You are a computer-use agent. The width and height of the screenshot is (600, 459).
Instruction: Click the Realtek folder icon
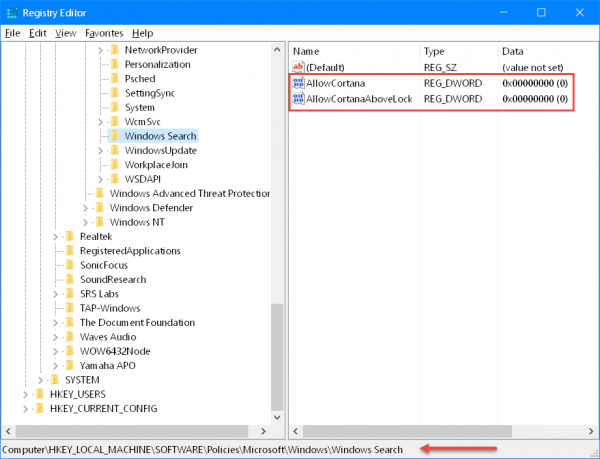click(70, 236)
